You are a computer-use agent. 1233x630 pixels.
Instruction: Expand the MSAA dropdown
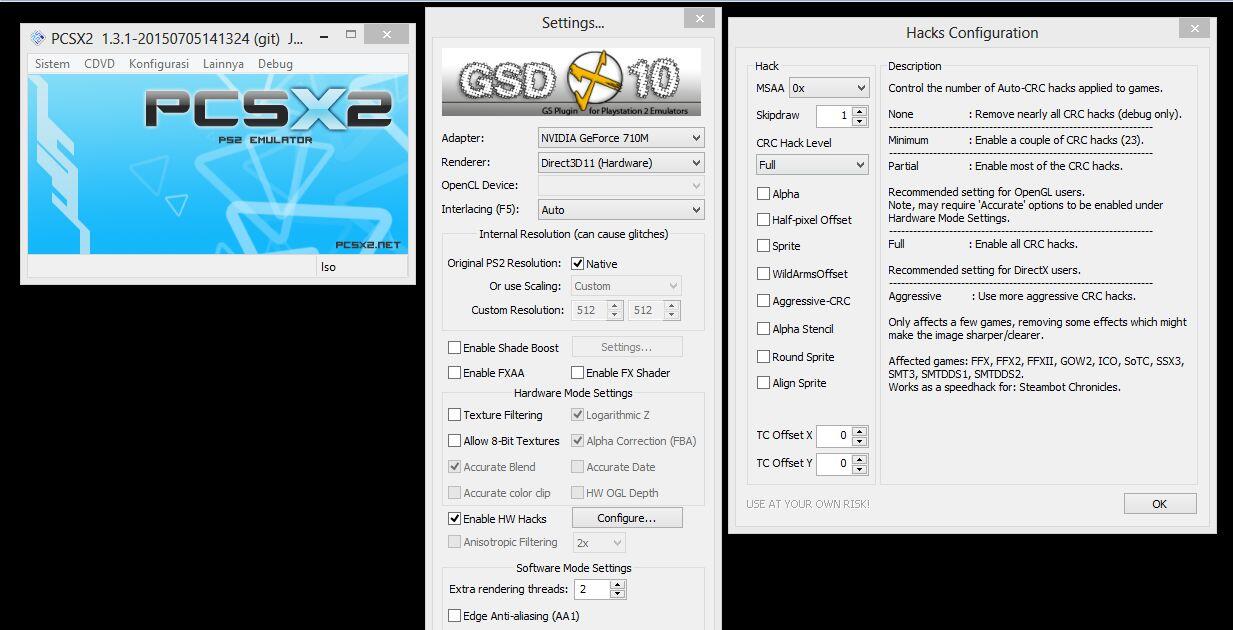tap(829, 88)
